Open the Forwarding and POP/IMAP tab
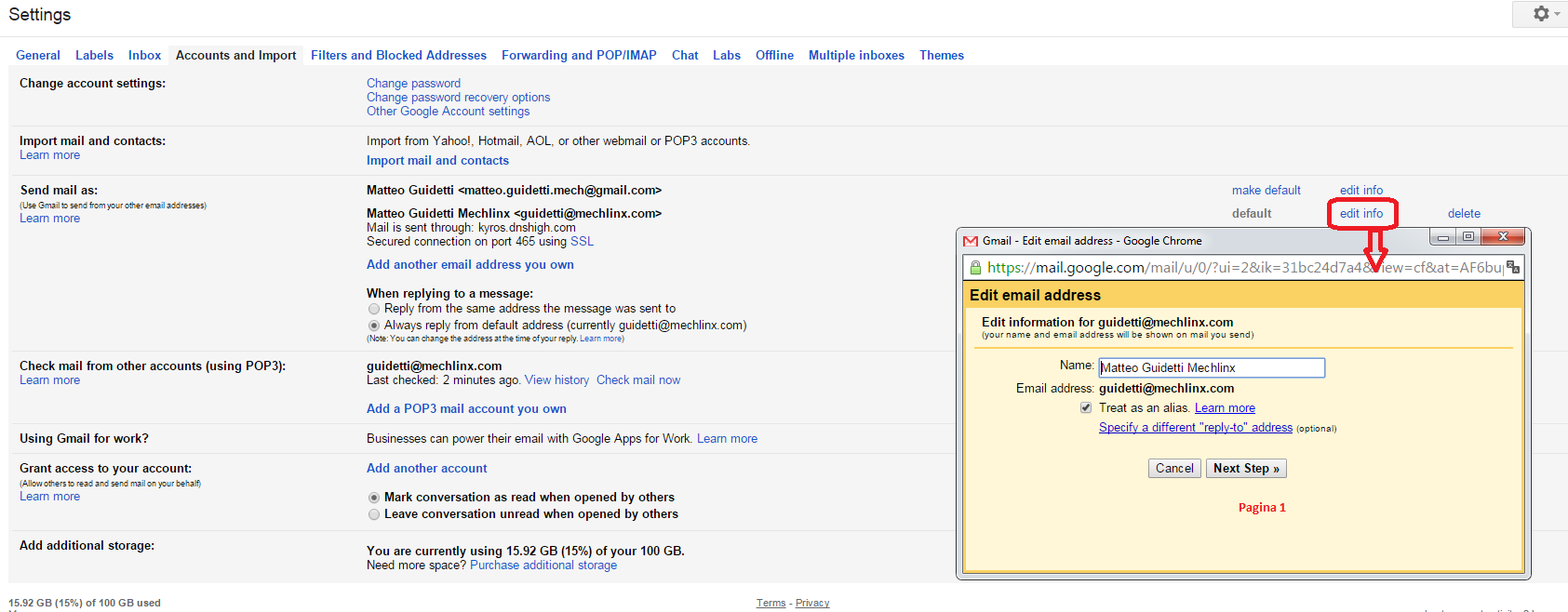Screen dimensions: 1568x612 pos(579,56)
